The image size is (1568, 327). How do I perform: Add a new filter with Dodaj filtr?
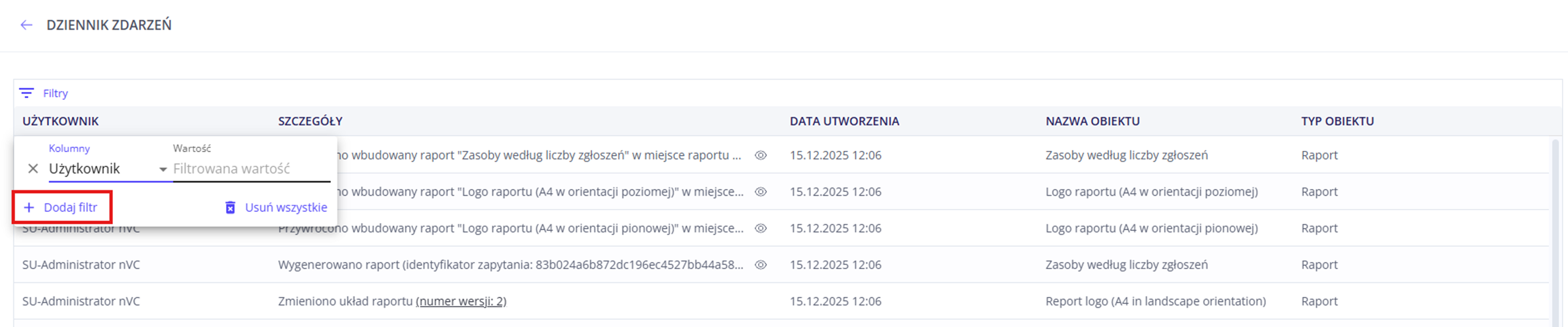62,208
